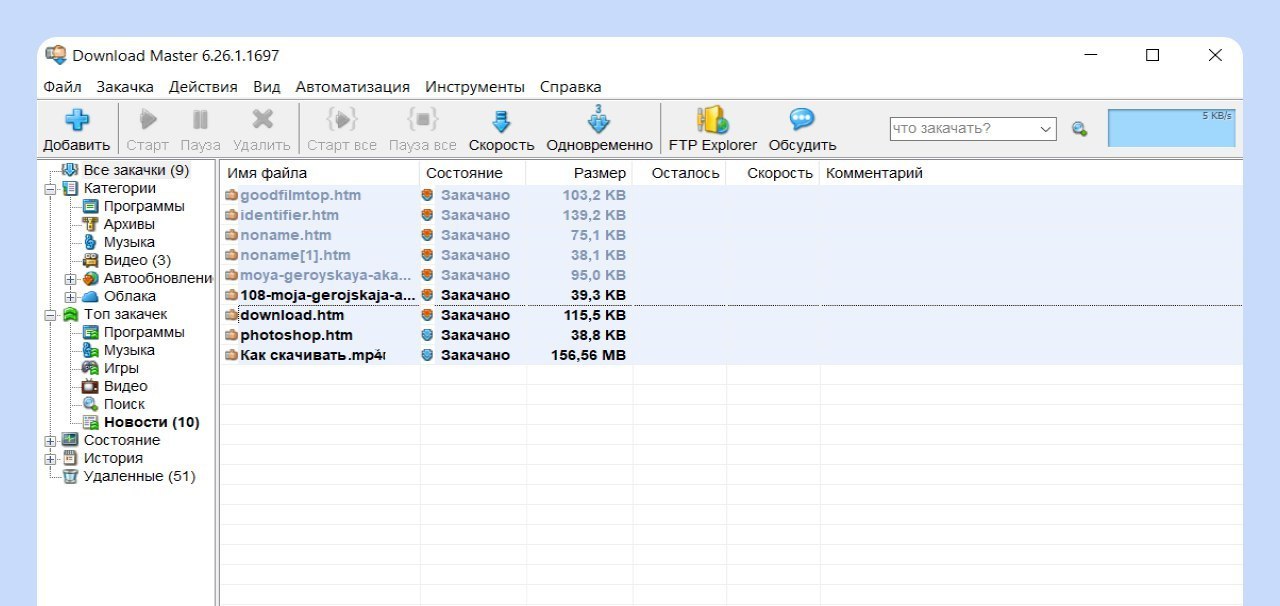Open the Автоматизация menu

[x=352, y=87]
